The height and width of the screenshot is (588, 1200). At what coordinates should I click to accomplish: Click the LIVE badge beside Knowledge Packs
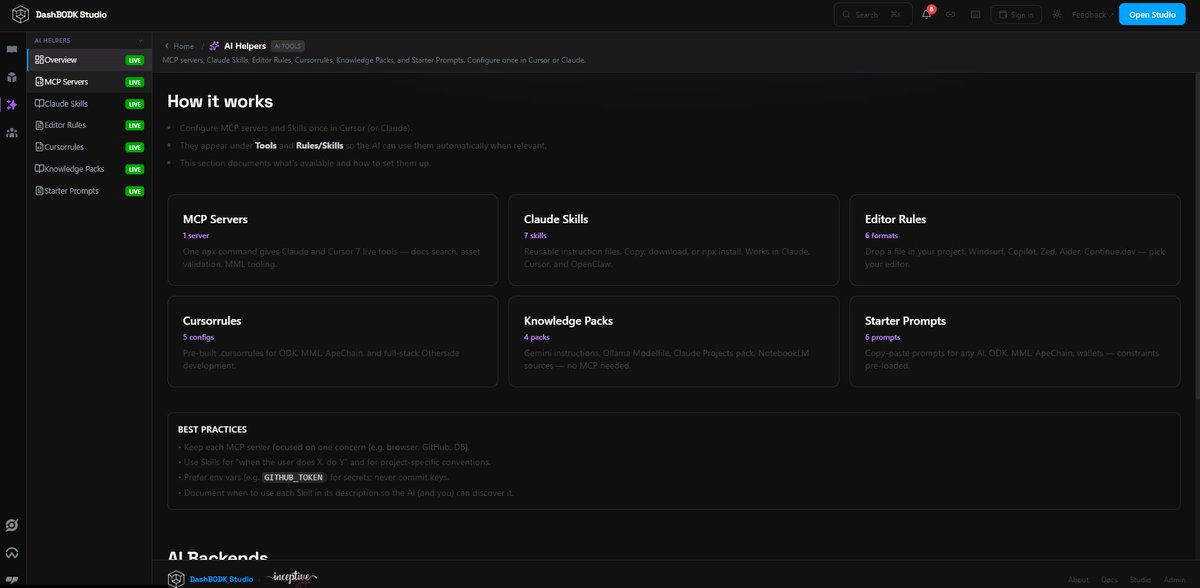134,170
